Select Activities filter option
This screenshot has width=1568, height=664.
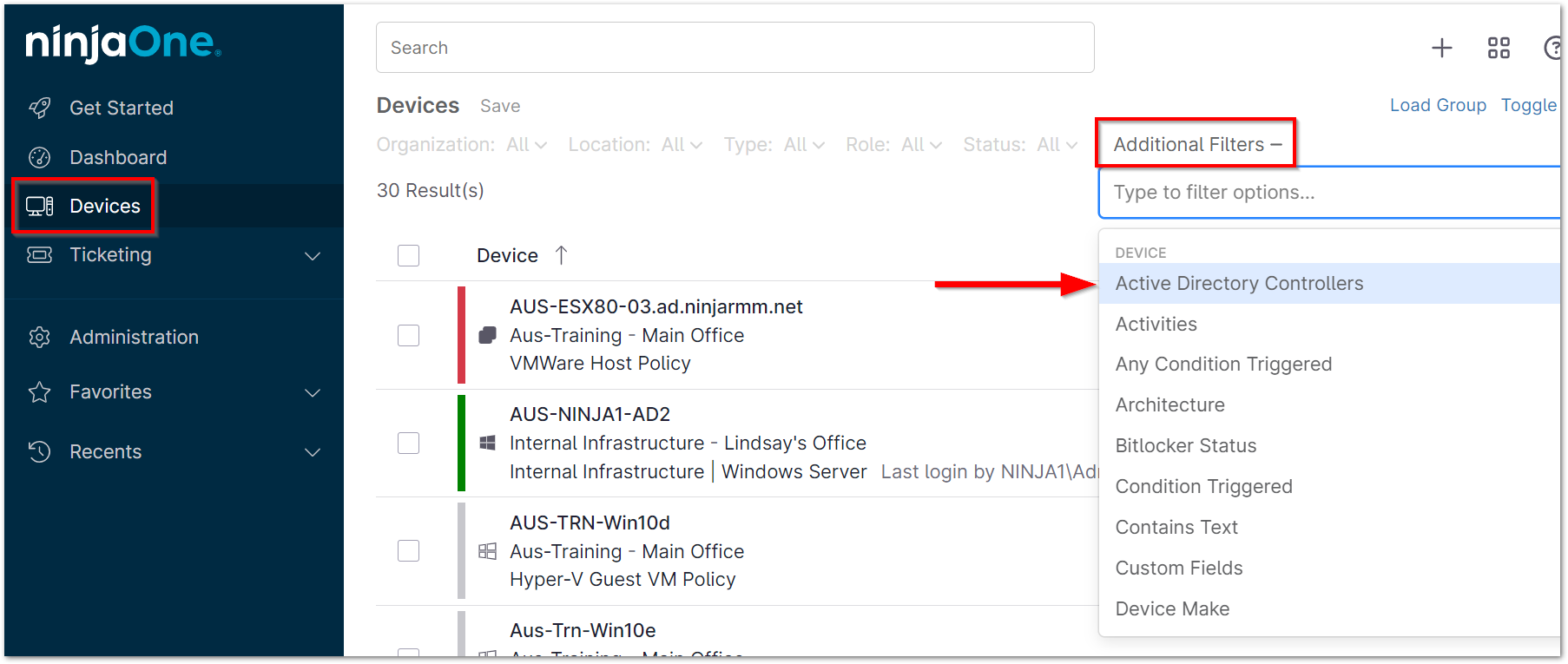click(x=1328, y=324)
